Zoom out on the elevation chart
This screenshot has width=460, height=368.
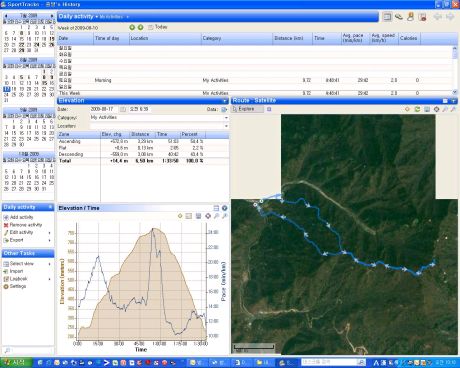tap(225, 216)
